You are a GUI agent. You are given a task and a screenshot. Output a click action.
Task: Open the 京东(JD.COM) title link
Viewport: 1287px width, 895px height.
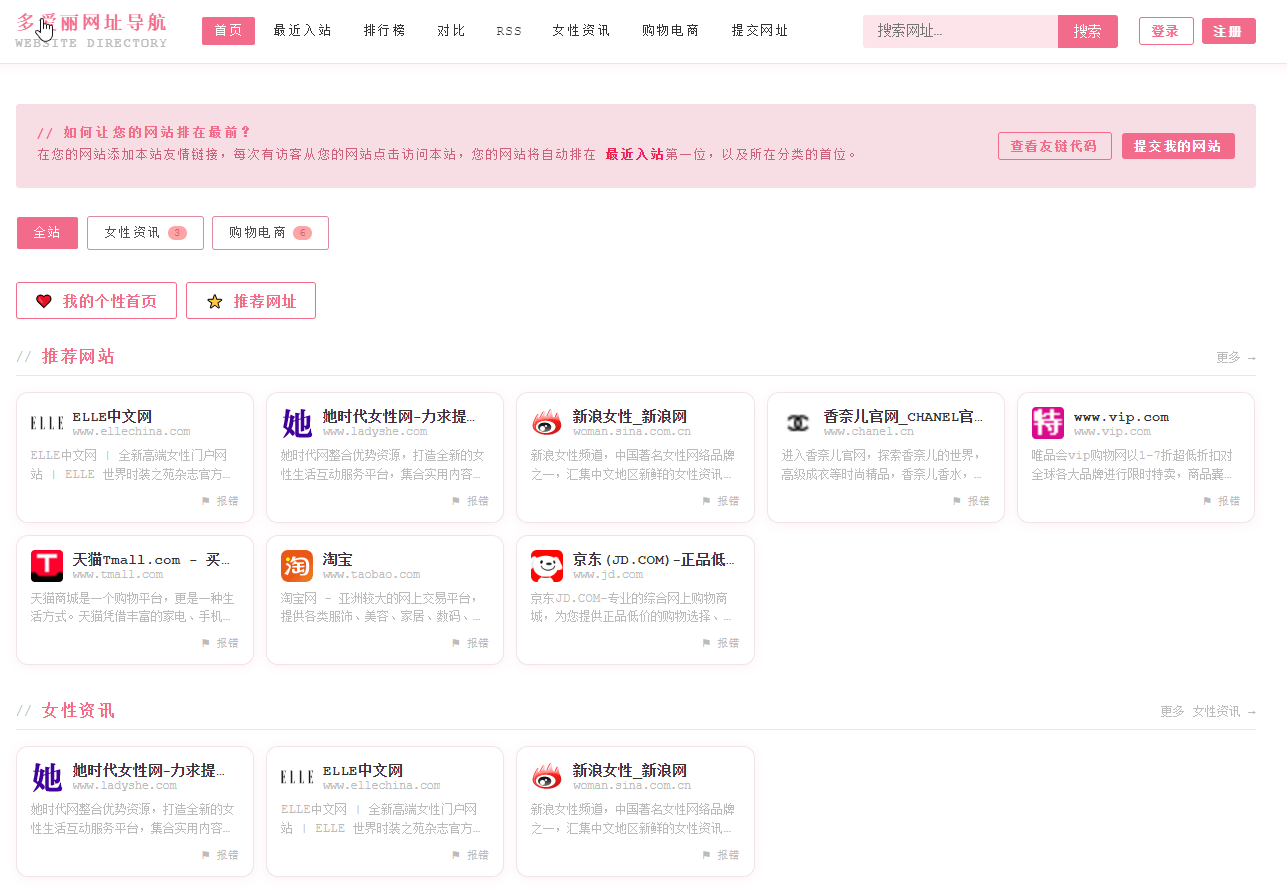point(654,559)
